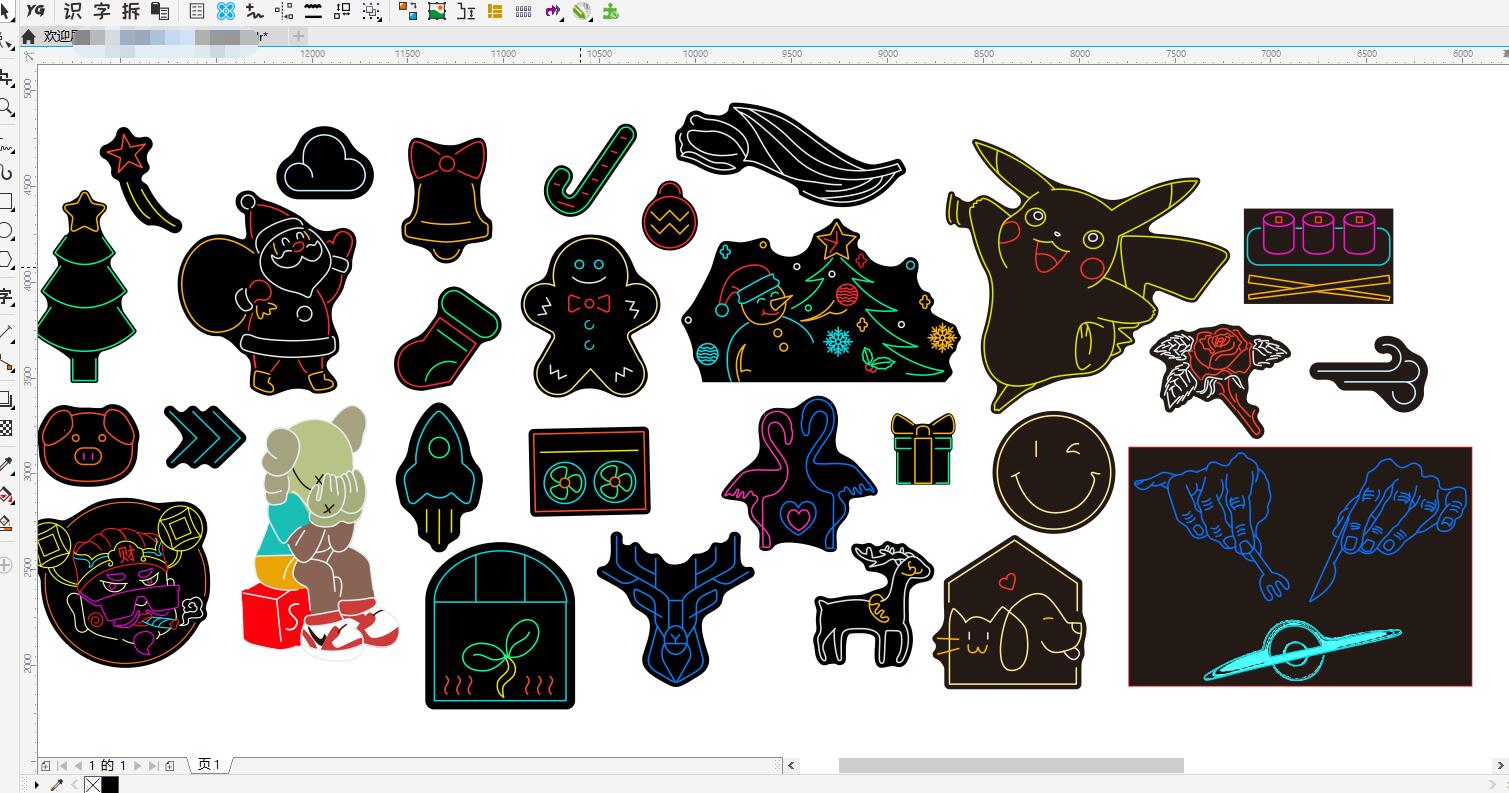Click the wavy line over bar icon
The height and width of the screenshot is (793, 1509).
click(x=313, y=11)
